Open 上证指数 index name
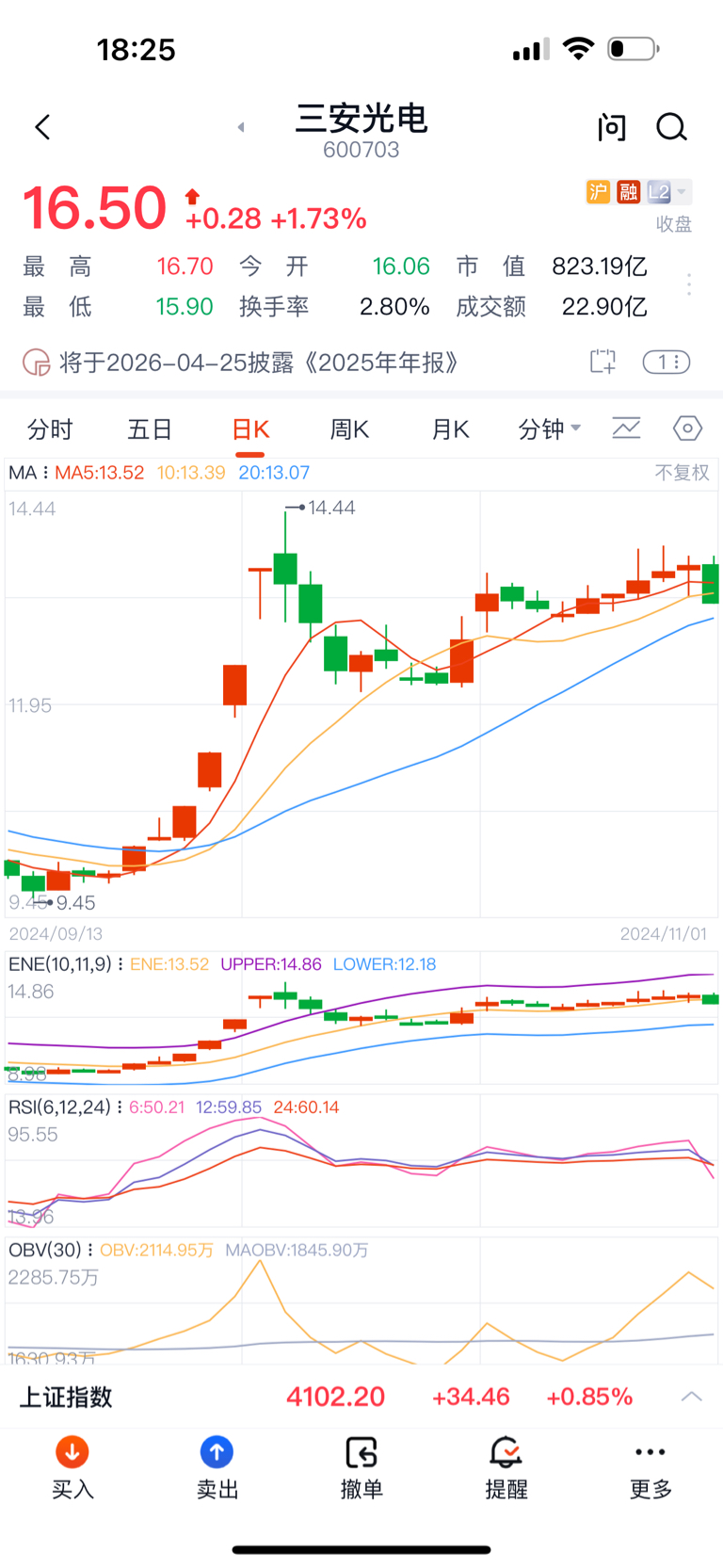Image resolution: width=723 pixels, height=1568 pixels. click(x=66, y=1397)
